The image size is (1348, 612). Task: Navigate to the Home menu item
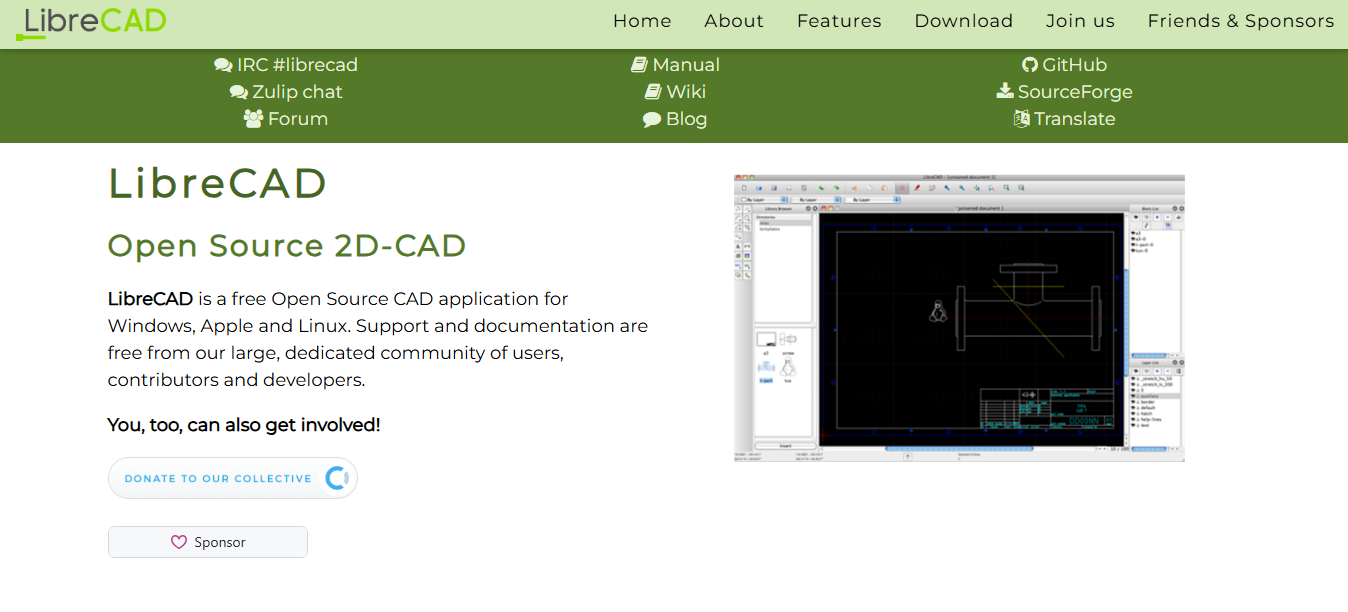tap(642, 21)
